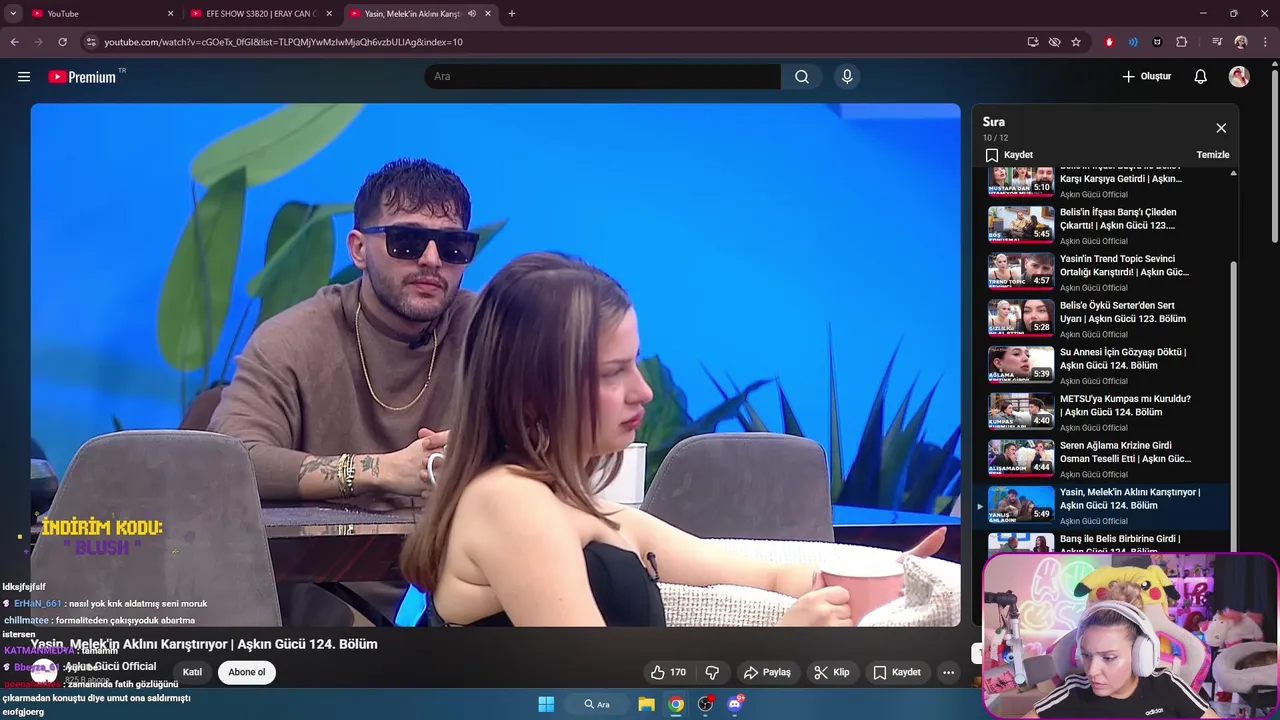1280x720 pixels.
Task: Reload the page with the refresh icon
Action: [62, 42]
